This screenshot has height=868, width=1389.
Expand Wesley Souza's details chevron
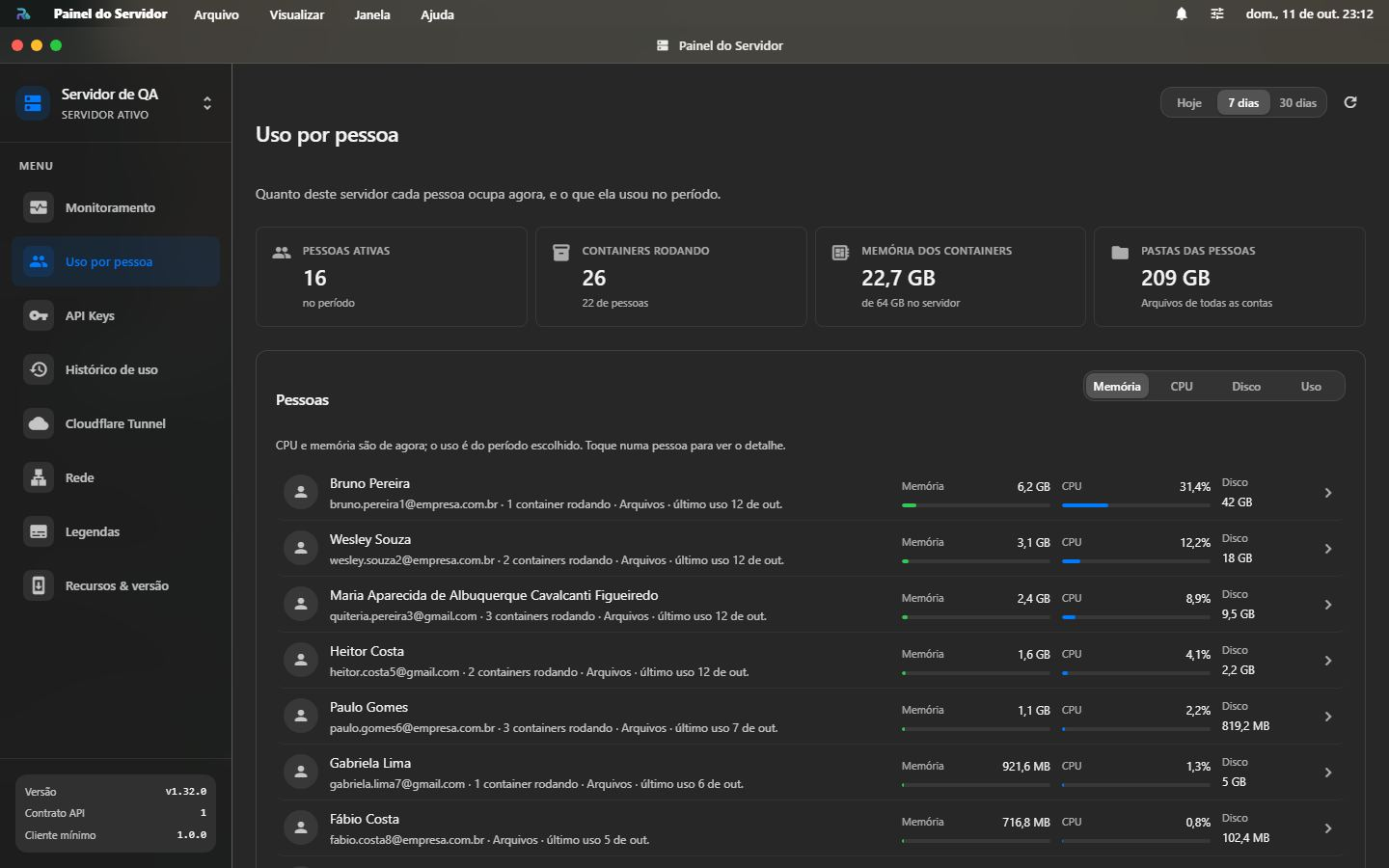click(1328, 549)
